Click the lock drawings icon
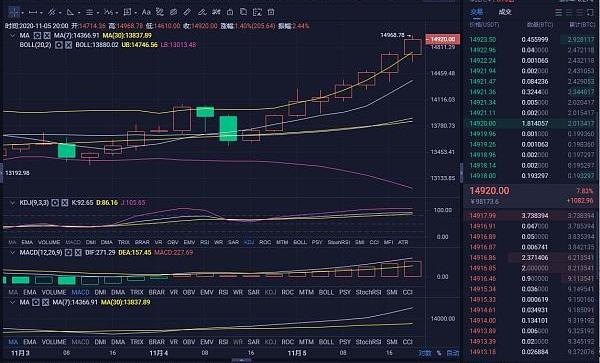This screenshot has height=363, width=600. pos(230,12)
